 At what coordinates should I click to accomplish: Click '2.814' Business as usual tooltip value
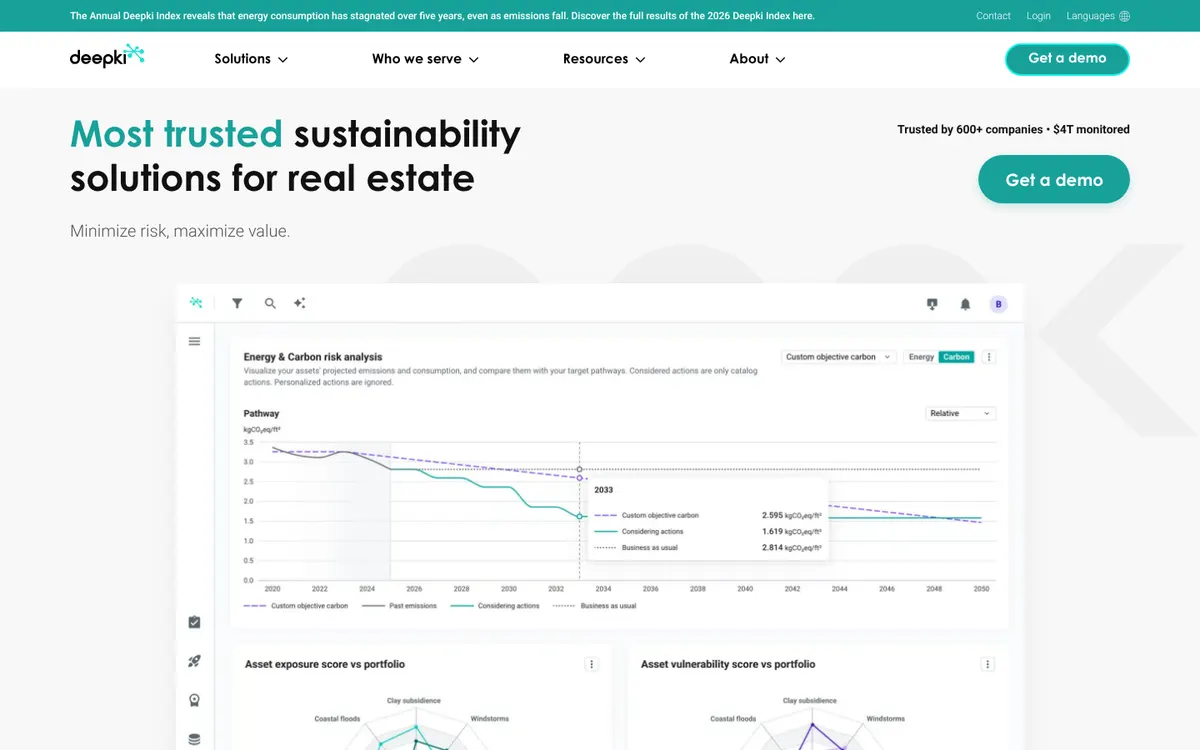pyautogui.click(x=774, y=548)
